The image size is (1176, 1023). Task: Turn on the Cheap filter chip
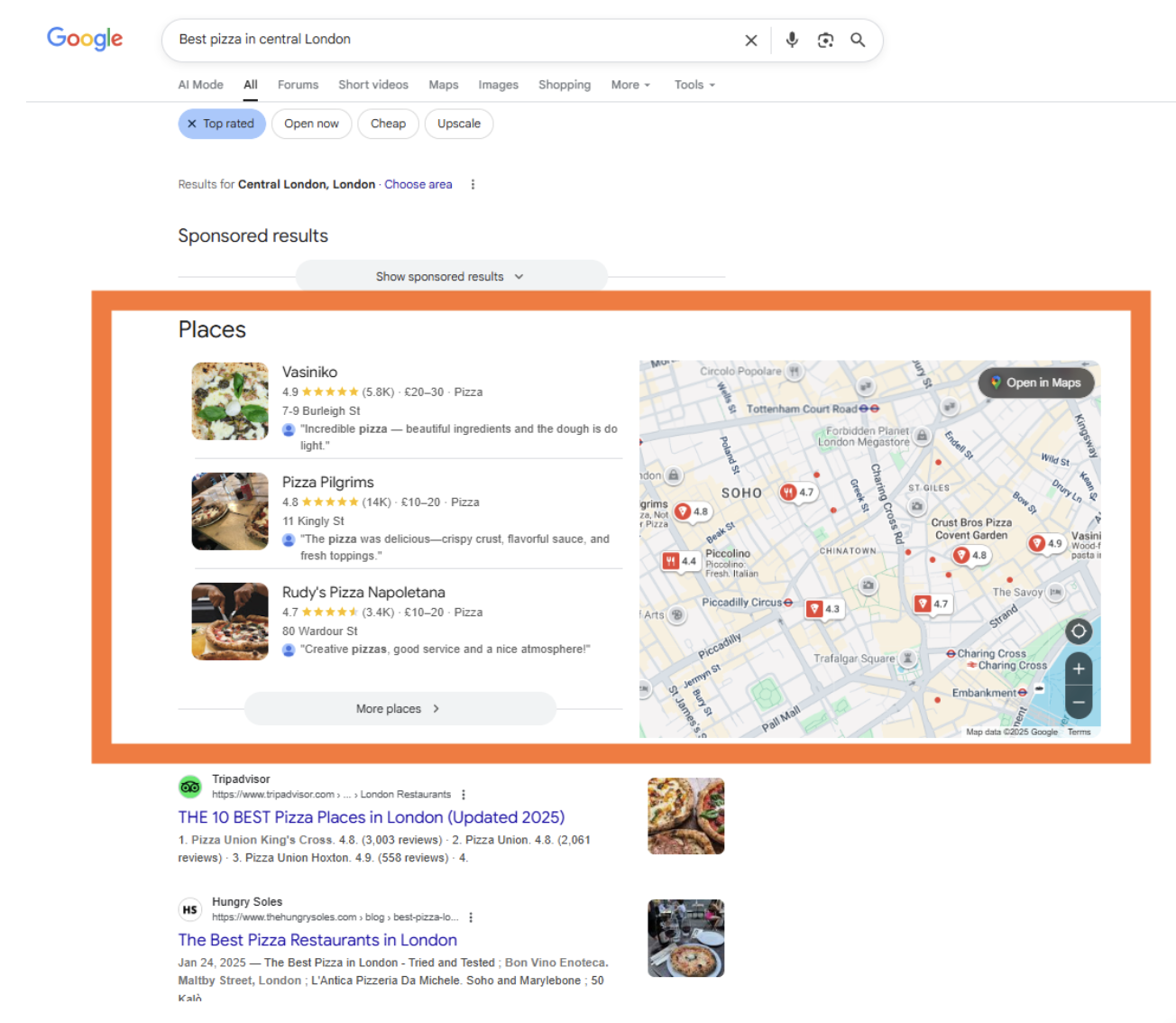coord(388,124)
